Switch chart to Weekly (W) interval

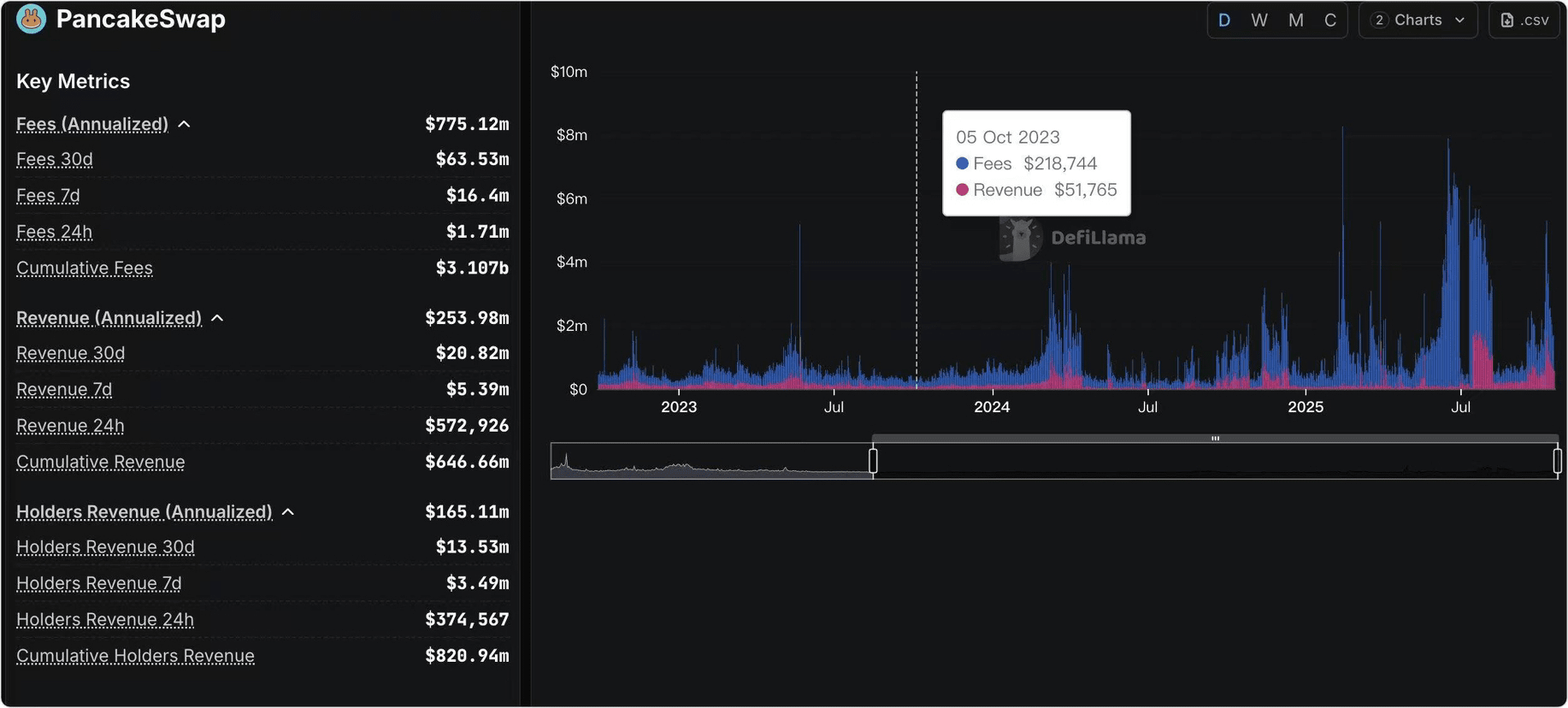click(1259, 20)
